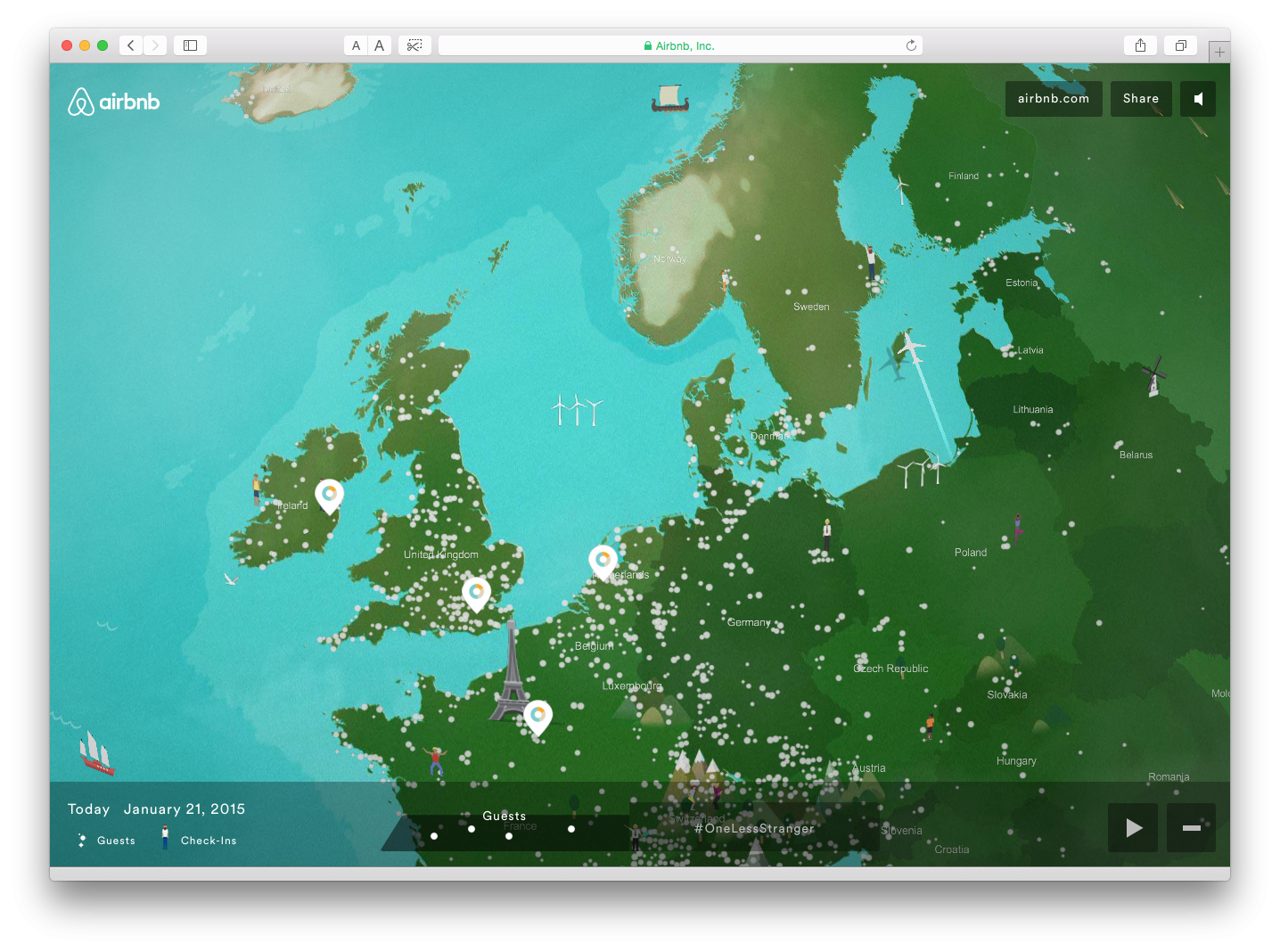Click the Guests label on timeline
The image size is (1280, 952).
point(505,816)
